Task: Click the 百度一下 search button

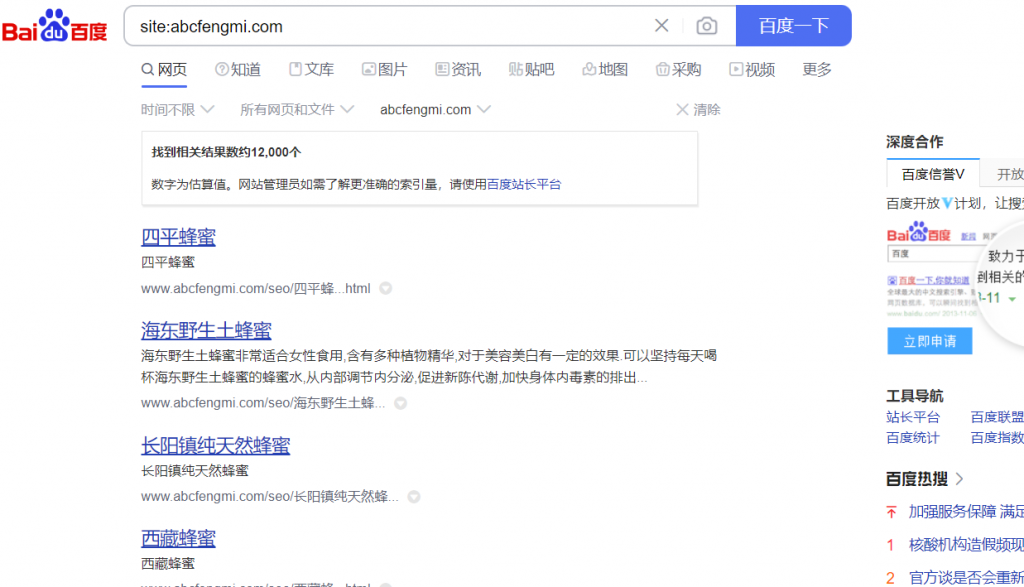Action: coord(793,26)
